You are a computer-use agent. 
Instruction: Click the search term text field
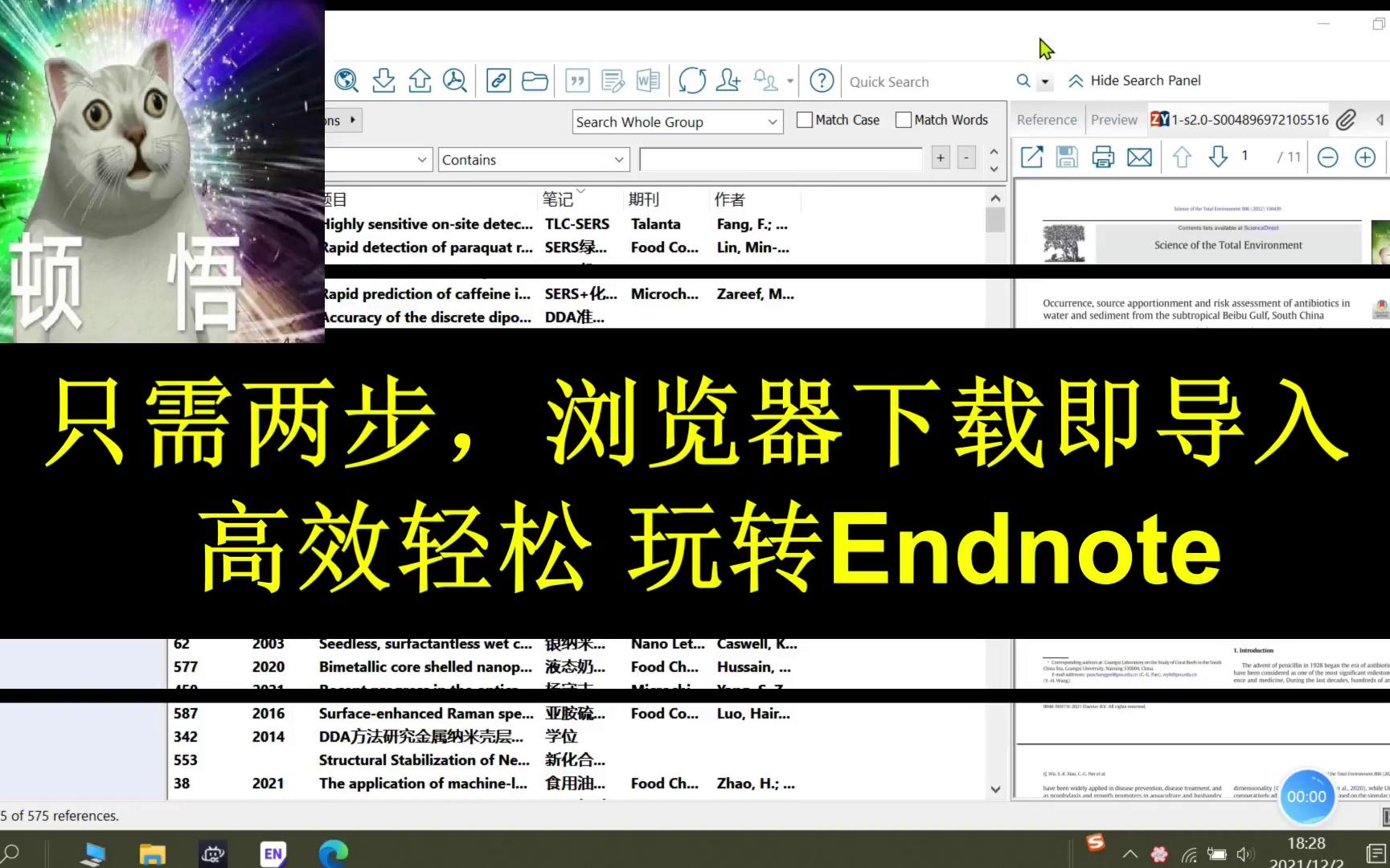tap(780, 159)
